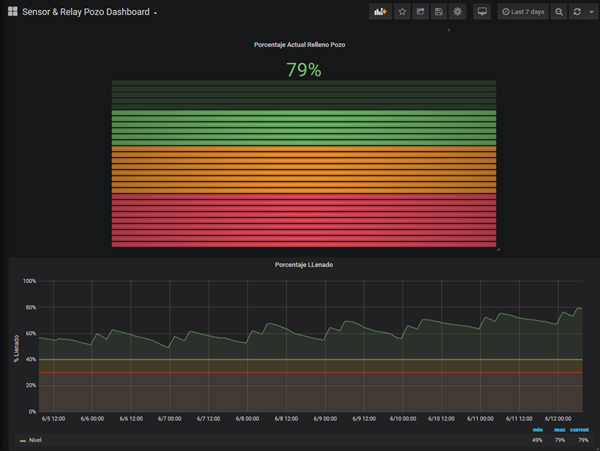Viewport: 600px width, 451px height.
Task: Click the Add panel icon
Action: [x=380, y=12]
